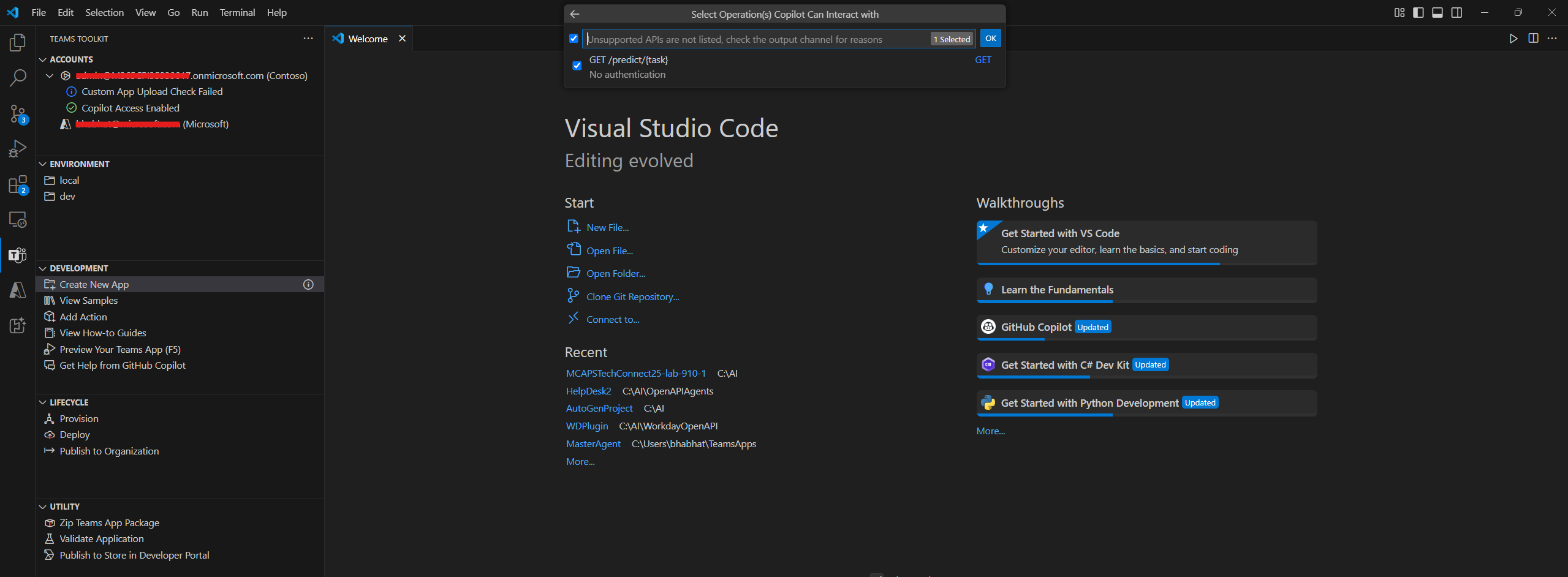Open recent project HelpDesk2
The width and height of the screenshot is (1568, 577).
589,391
